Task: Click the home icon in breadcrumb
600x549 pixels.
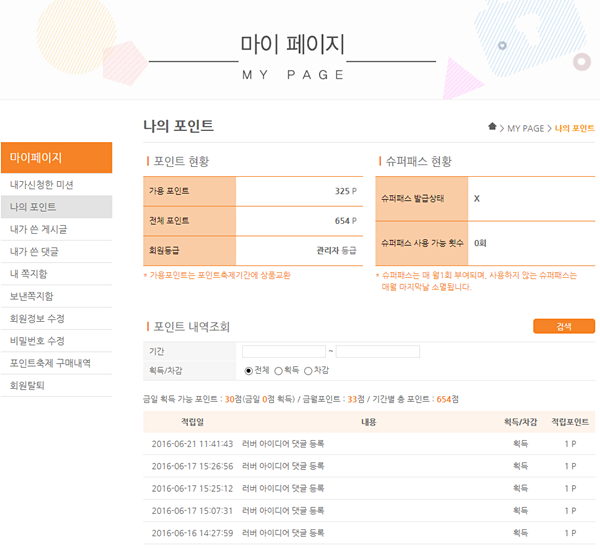Action: tap(492, 128)
